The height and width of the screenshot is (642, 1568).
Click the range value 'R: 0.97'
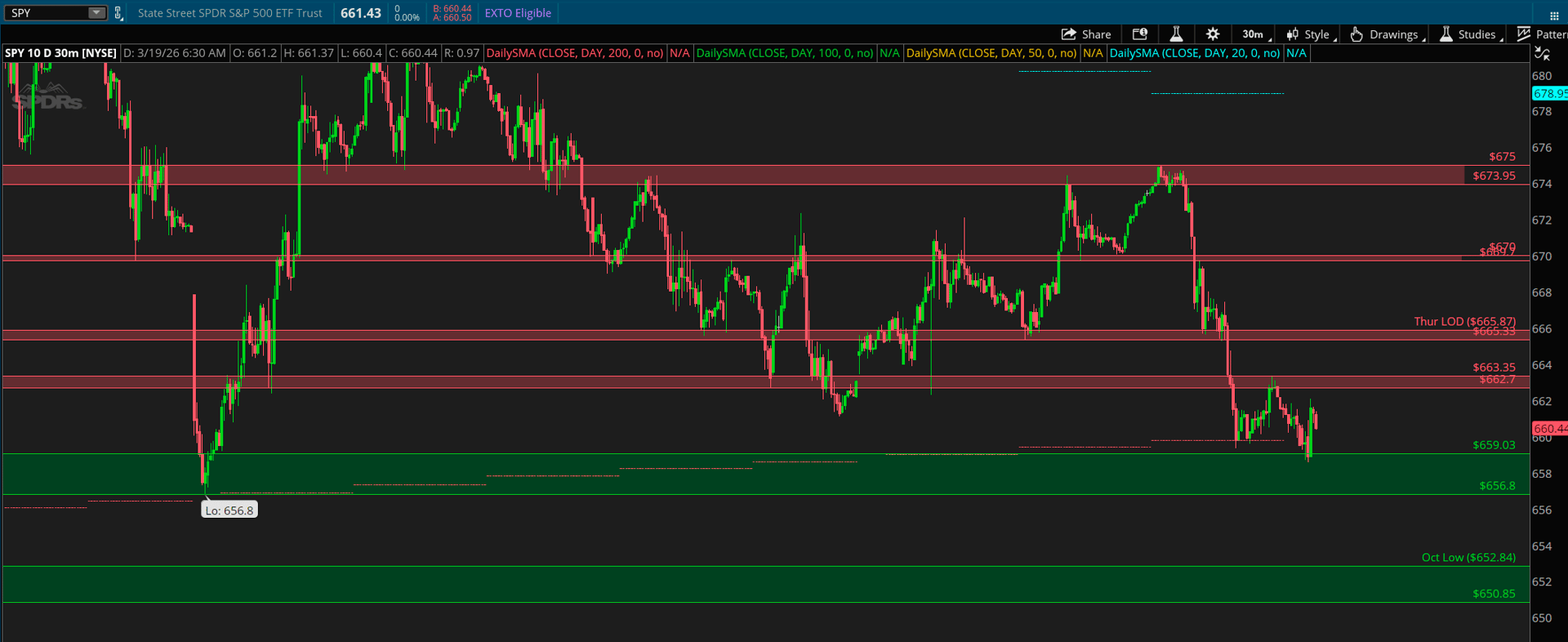click(461, 53)
